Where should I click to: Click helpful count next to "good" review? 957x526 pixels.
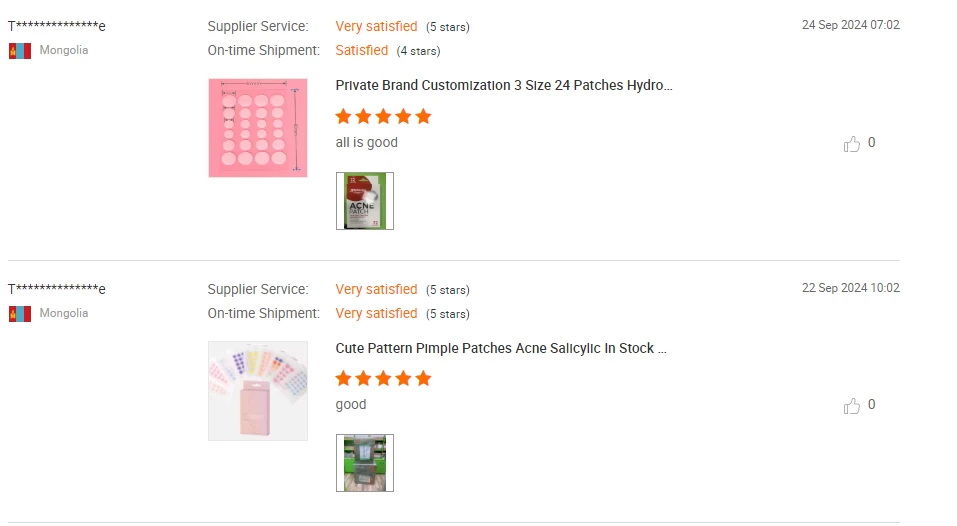click(x=872, y=405)
